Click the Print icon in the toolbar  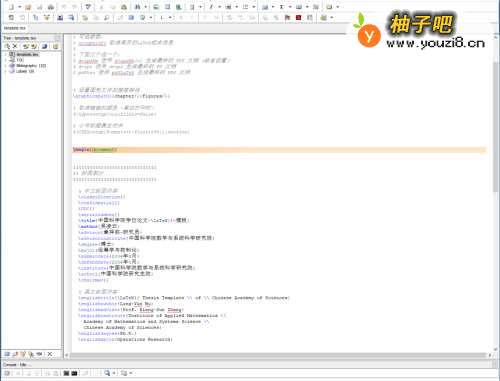[x=51, y=7]
